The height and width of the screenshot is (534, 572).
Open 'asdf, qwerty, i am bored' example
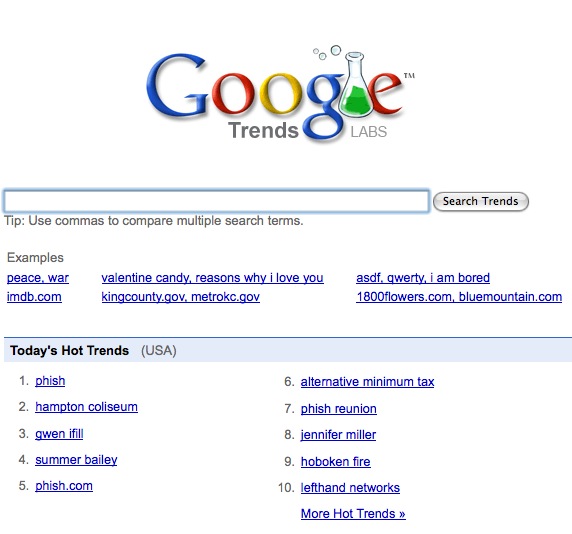coord(423,278)
